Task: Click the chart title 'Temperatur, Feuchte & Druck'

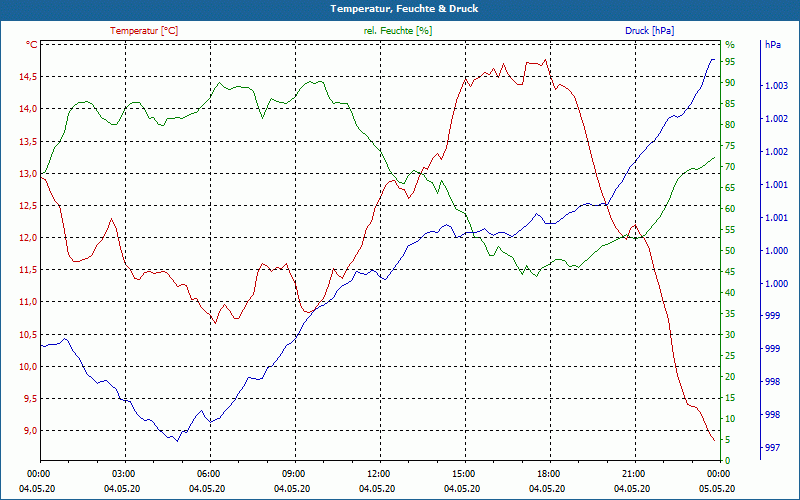Action: [x=404, y=9]
